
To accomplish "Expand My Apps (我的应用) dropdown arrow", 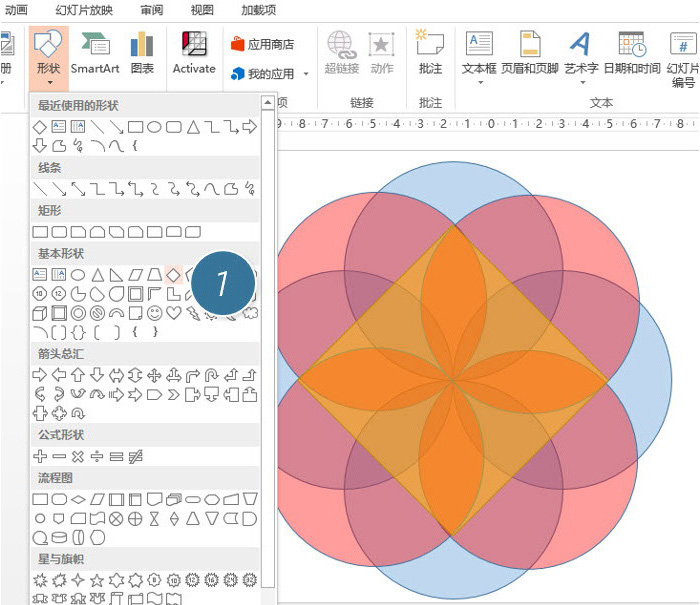I will coord(306,74).
